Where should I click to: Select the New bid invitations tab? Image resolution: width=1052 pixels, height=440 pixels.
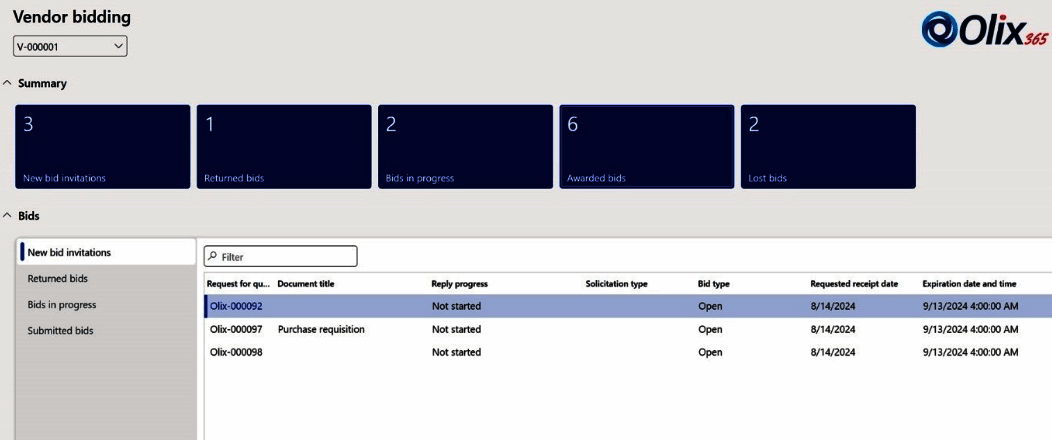pos(69,253)
